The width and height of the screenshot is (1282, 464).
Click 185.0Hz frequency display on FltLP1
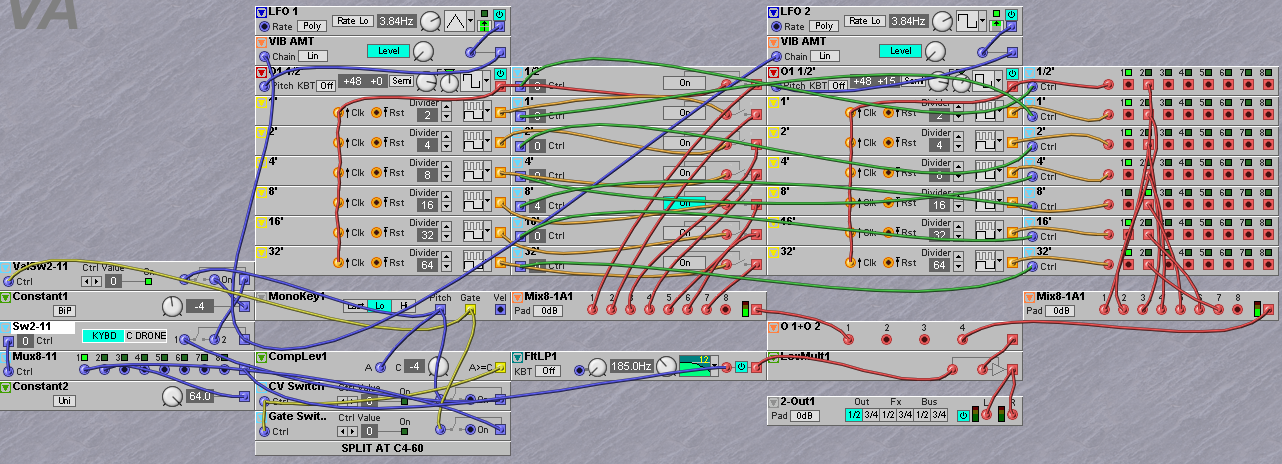click(631, 367)
